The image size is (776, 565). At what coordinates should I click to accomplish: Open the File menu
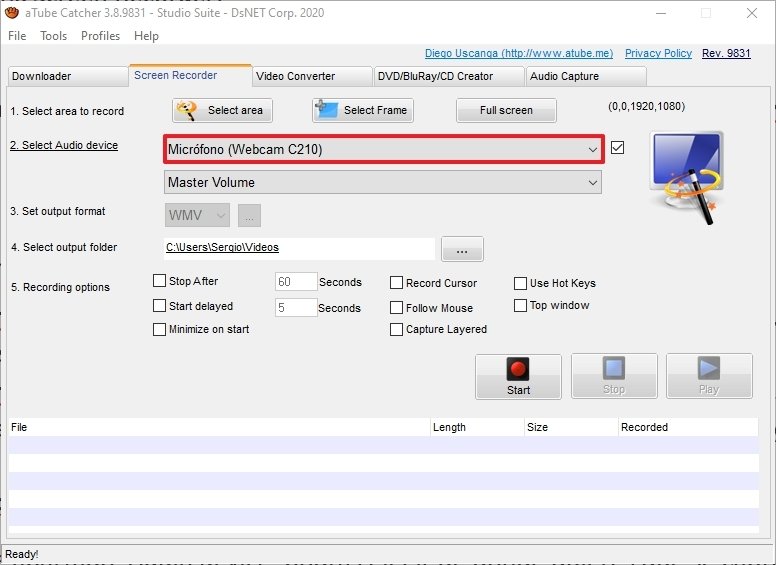17,36
